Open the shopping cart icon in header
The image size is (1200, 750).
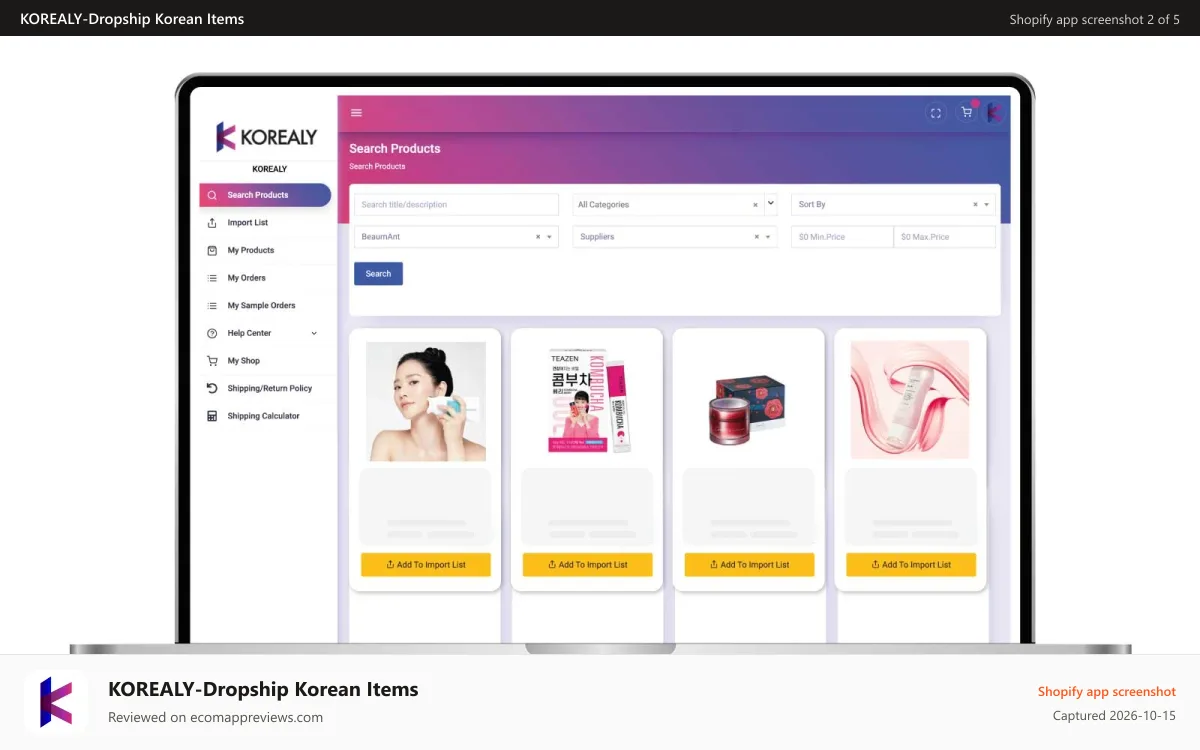966,113
